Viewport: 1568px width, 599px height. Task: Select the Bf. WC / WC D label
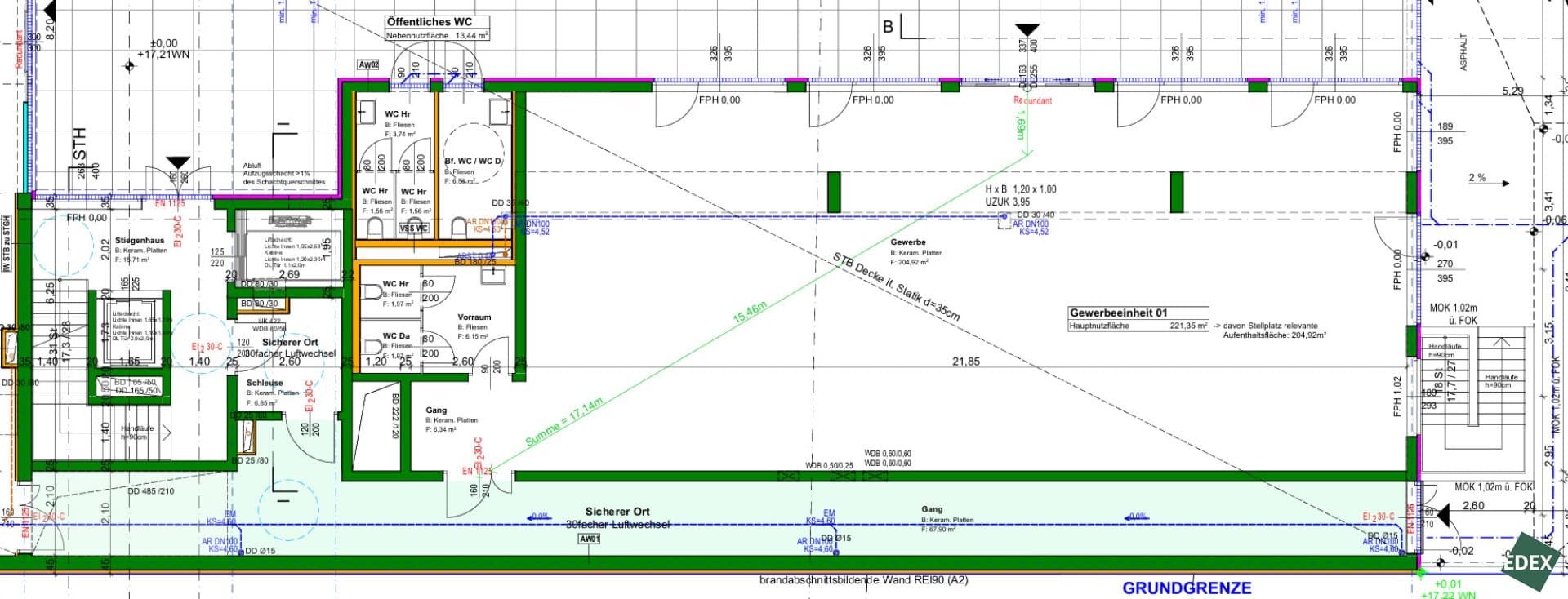point(473,162)
